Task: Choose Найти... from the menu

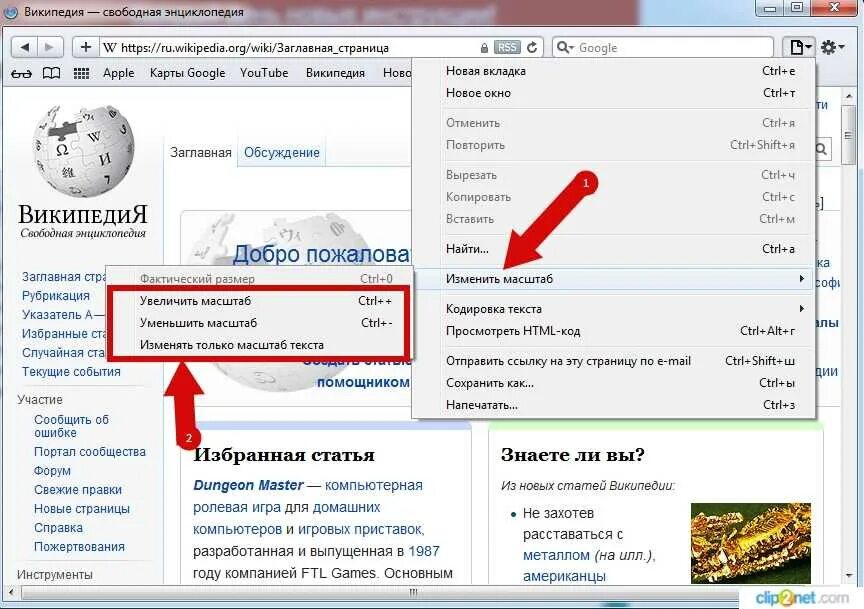Action: 614,249
